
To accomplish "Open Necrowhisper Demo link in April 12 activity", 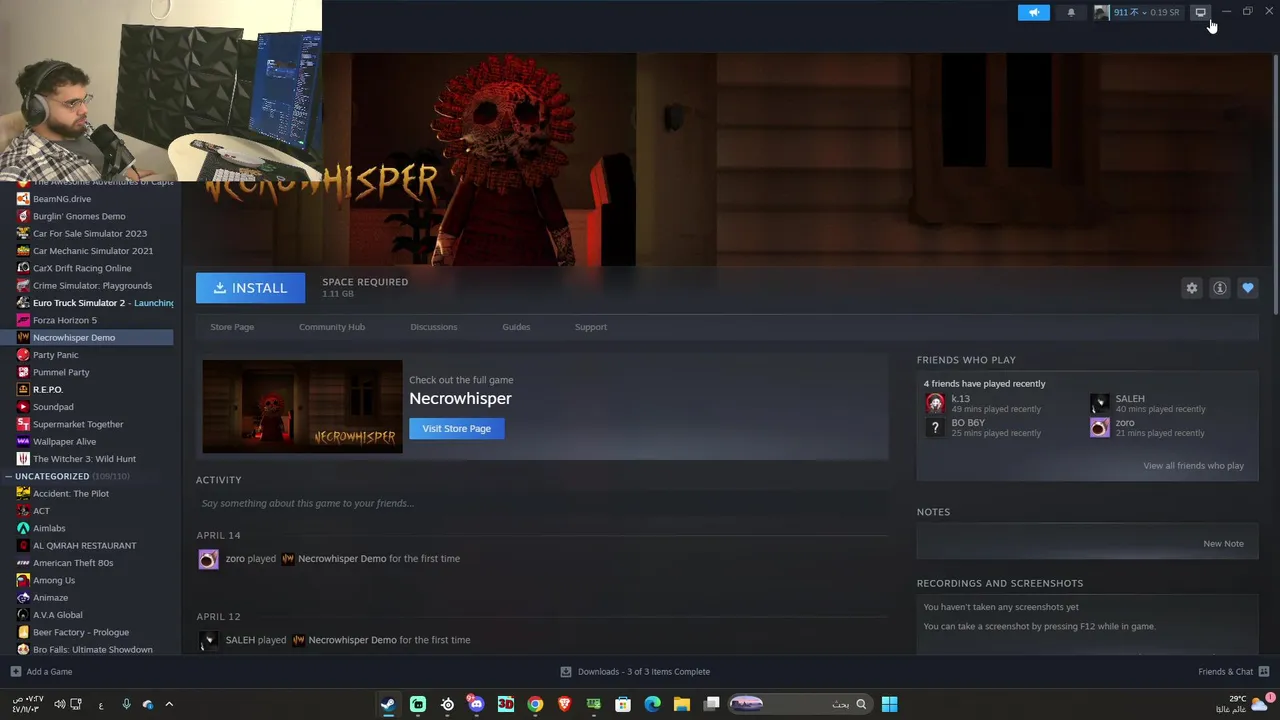I will coord(352,640).
